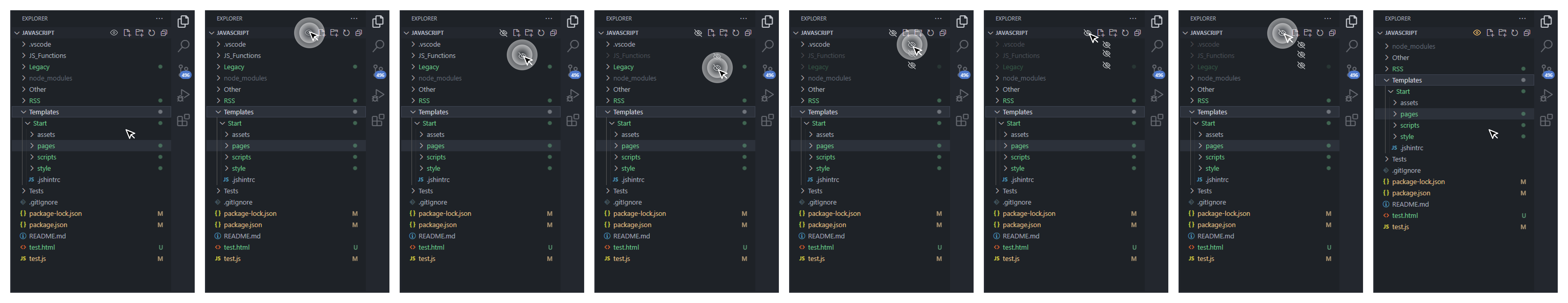Click the hidden-eye toggle next to JS_Functions
The width and height of the screenshot is (1568, 303).
[1107, 55]
